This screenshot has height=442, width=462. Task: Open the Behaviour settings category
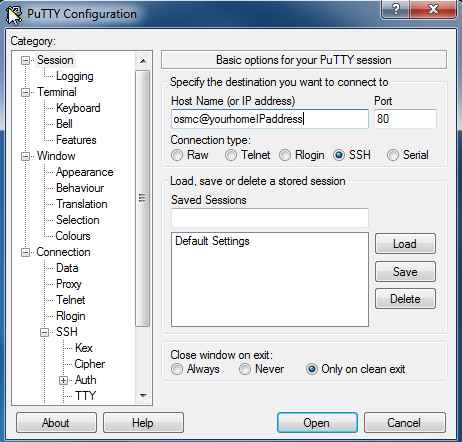80,188
